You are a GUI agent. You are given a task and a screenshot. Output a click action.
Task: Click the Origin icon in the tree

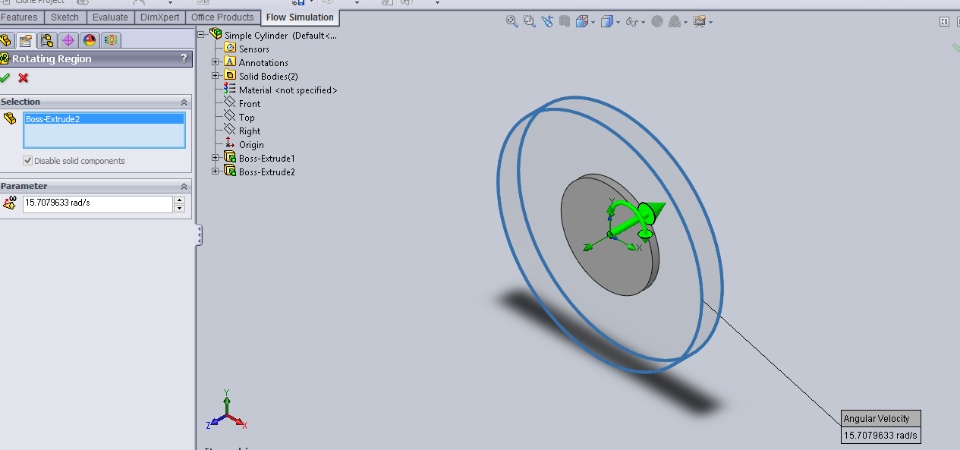pyautogui.click(x=230, y=144)
